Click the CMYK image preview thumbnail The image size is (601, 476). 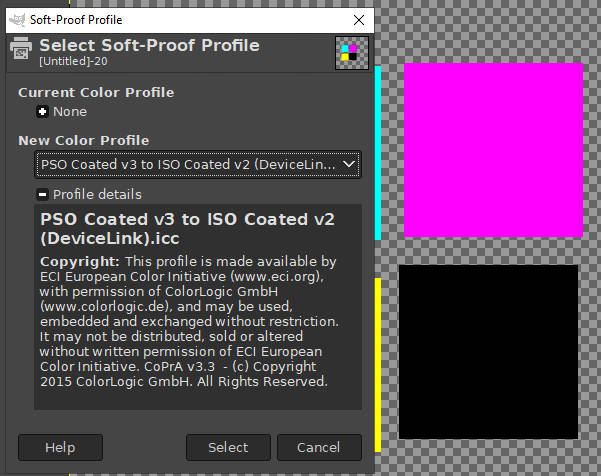351,53
